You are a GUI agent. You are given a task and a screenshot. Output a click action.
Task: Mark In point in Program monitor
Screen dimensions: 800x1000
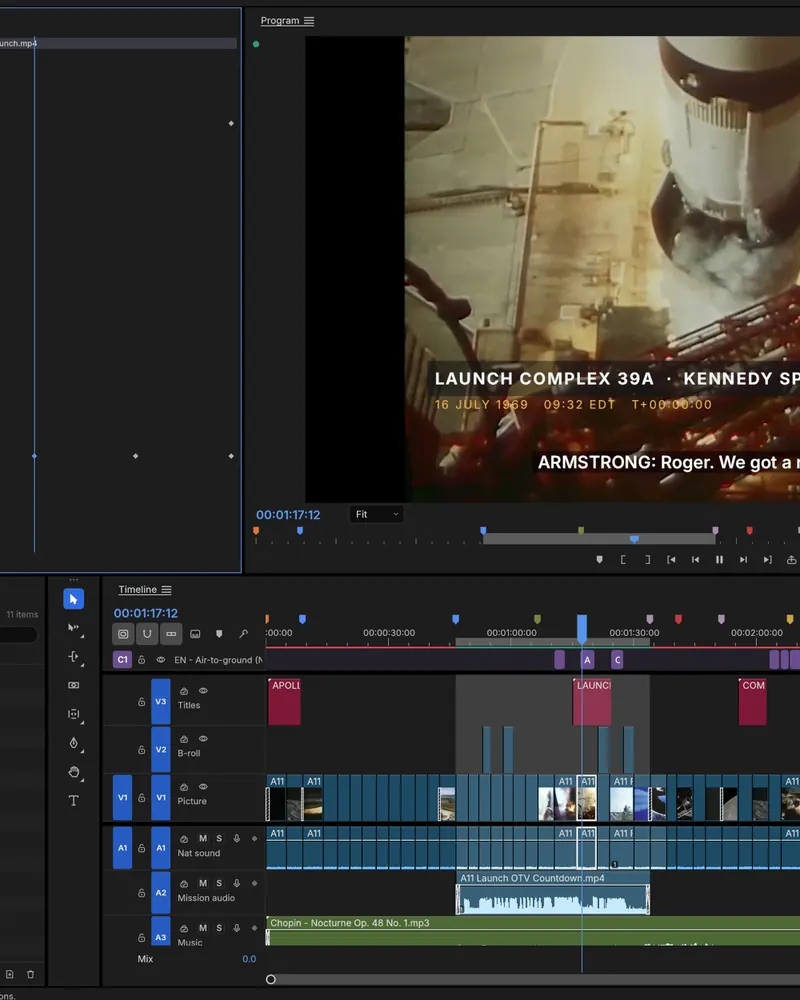coord(623,559)
